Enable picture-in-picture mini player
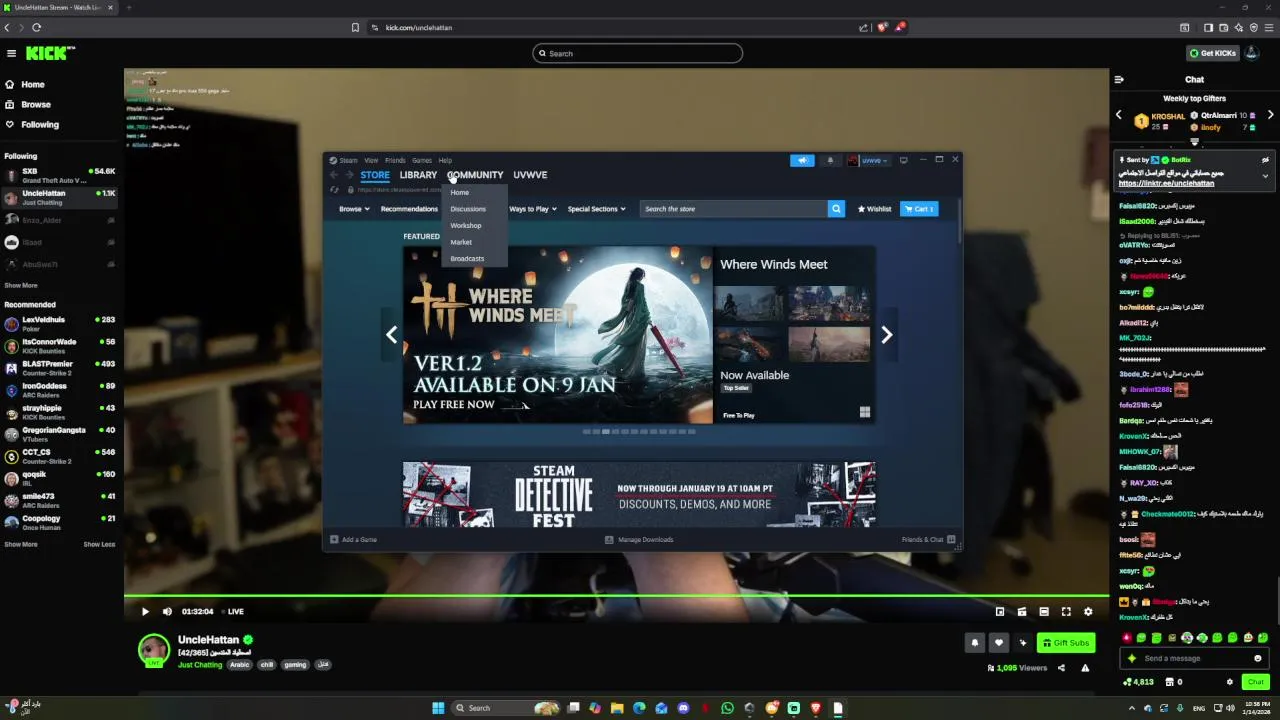 pyautogui.click(x=1000, y=611)
